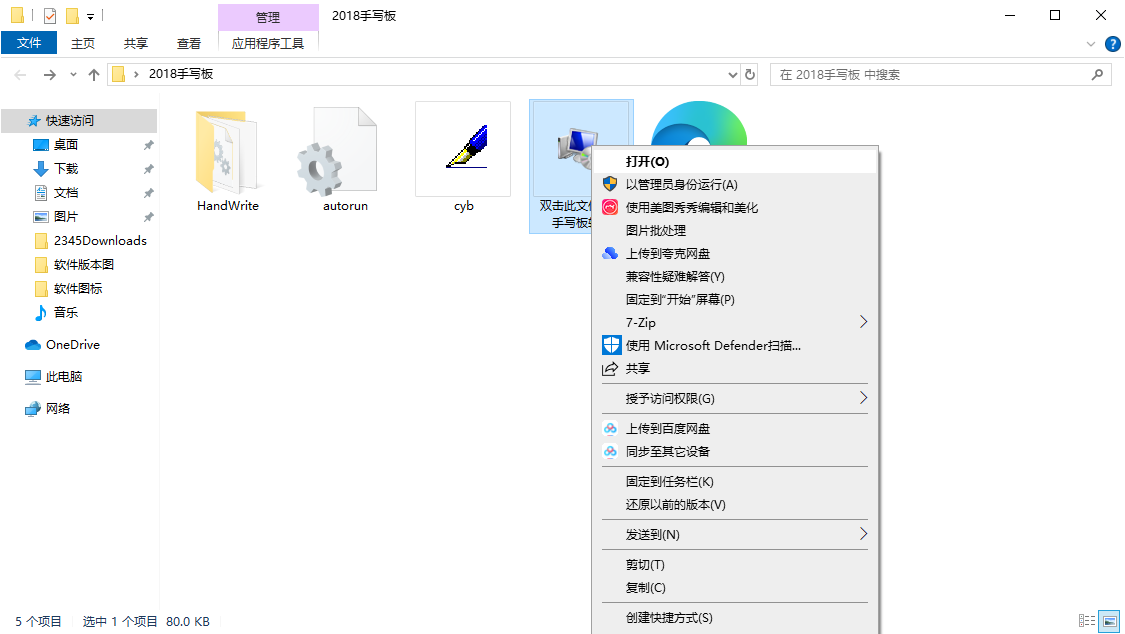Screen dimensions: 1125x634
Task: Open the HandWrite folder icon
Action: [227, 152]
